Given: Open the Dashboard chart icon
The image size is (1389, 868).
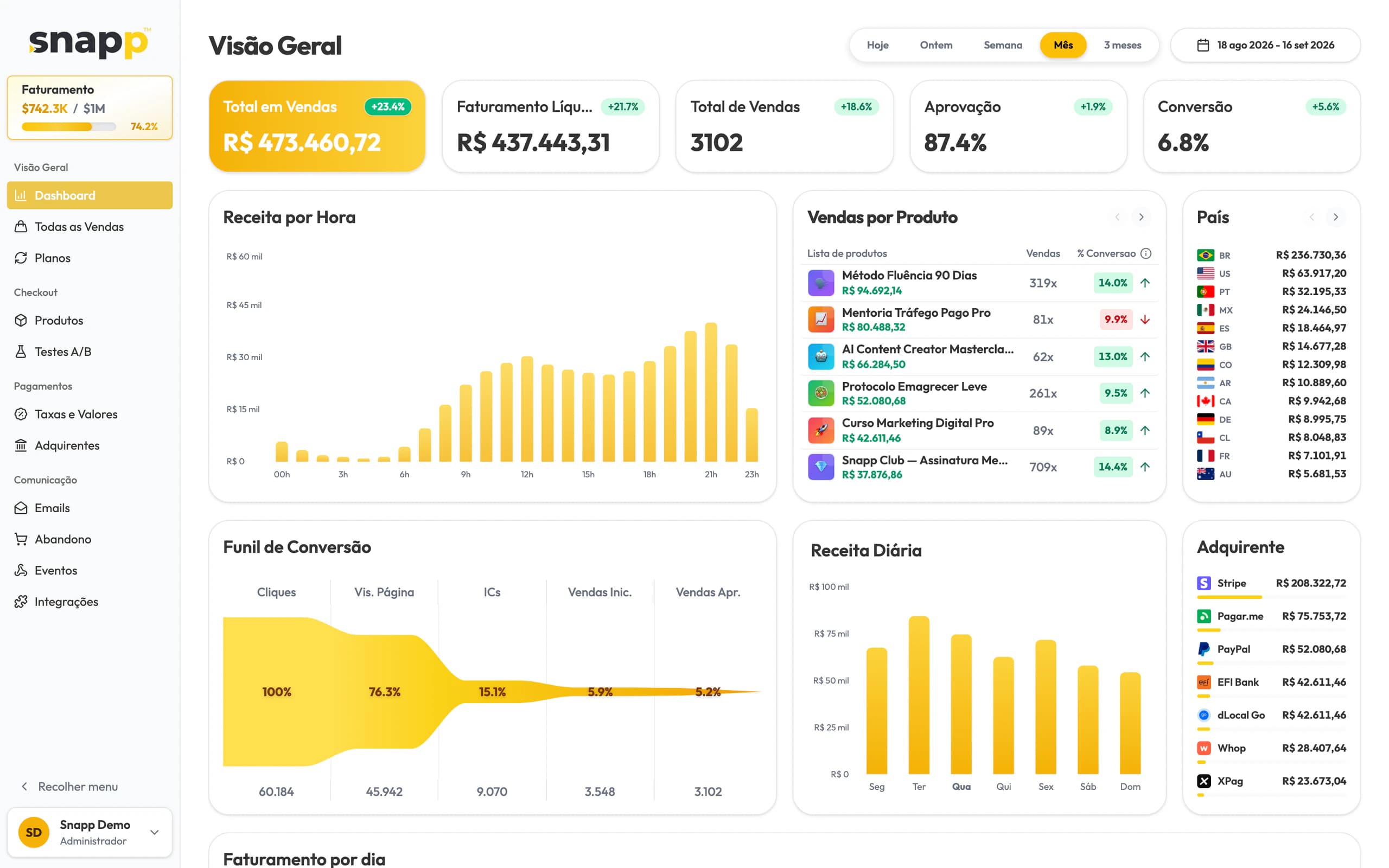Looking at the screenshot, I should coord(21,195).
